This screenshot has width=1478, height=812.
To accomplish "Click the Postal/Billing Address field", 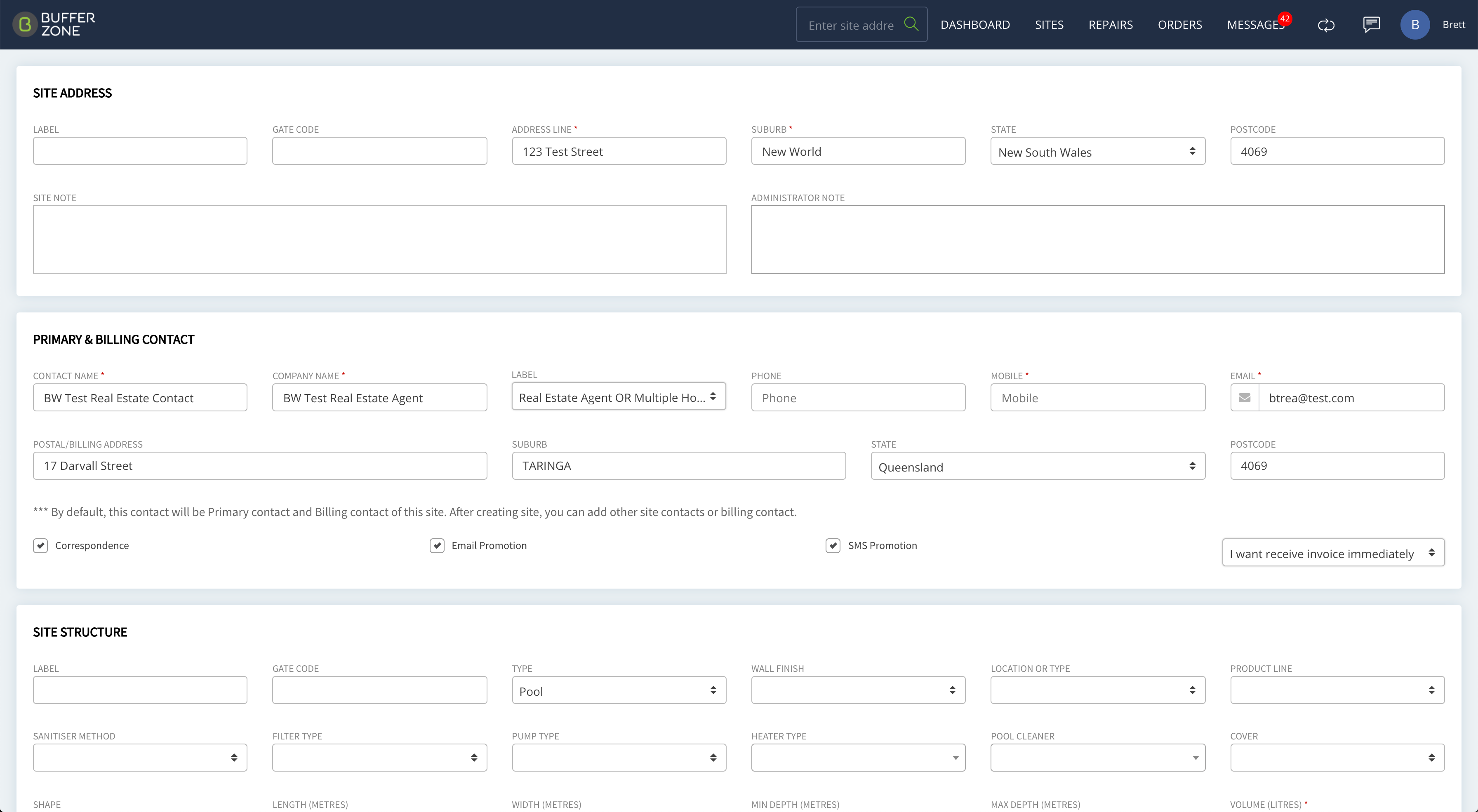I will click(x=260, y=466).
